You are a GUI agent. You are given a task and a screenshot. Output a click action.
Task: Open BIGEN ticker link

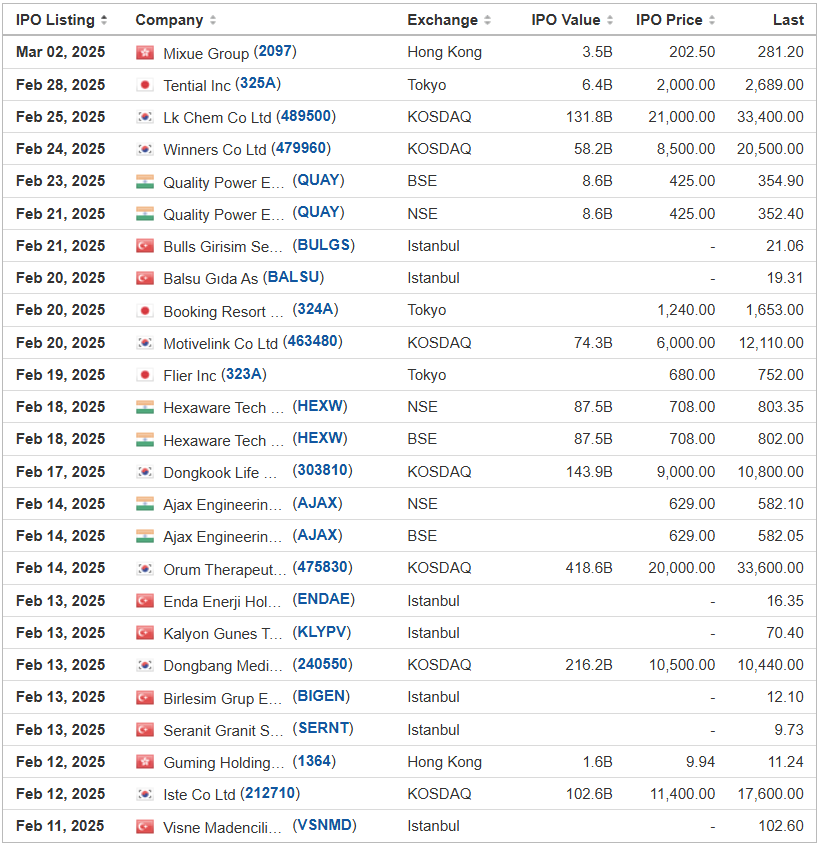tap(321, 696)
